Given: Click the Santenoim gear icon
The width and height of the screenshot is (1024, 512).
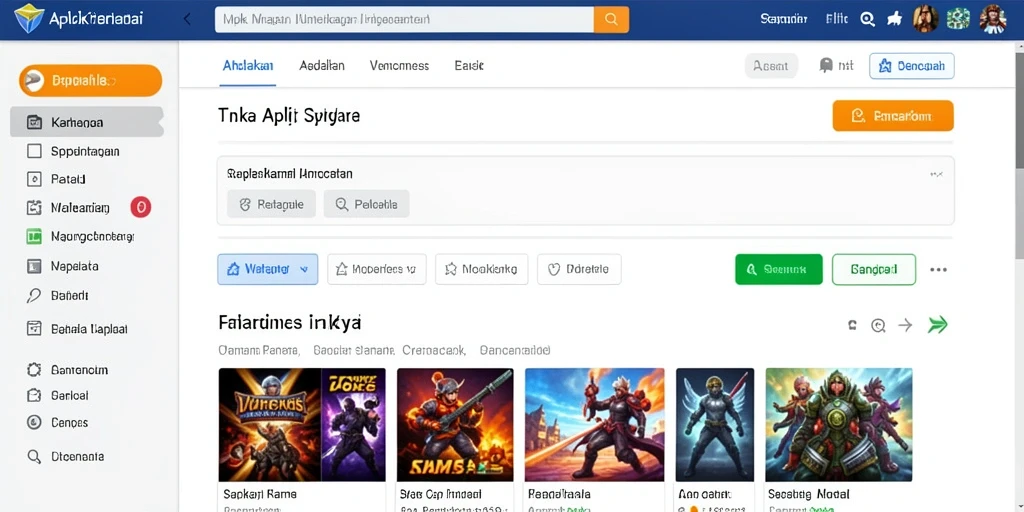Looking at the screenshot, I should click(34, 370).
